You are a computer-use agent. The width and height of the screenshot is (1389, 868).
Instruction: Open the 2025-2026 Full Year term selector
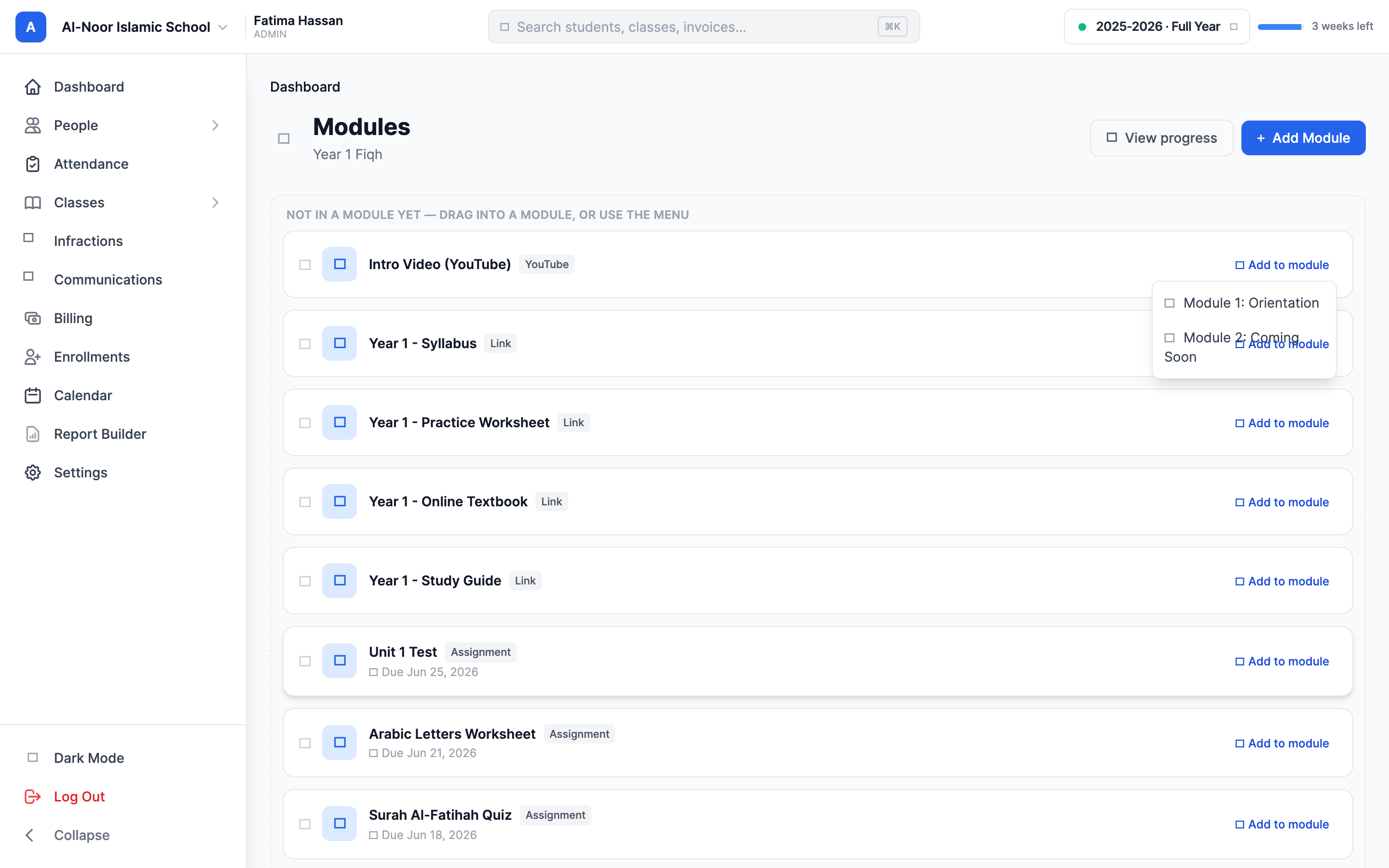(x=1157, y=27)
